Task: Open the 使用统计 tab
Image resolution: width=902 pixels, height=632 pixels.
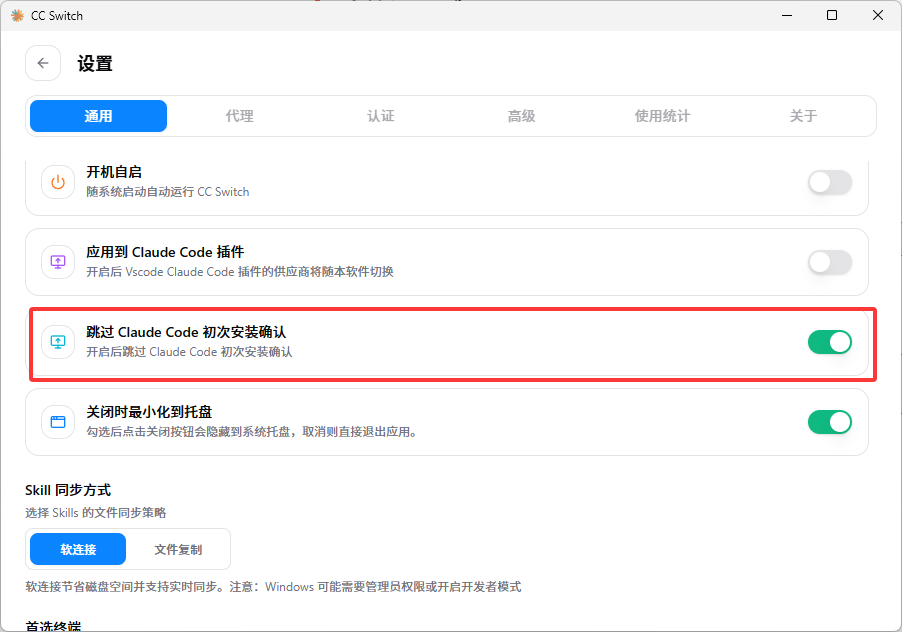Action: [x=662, y=116]
